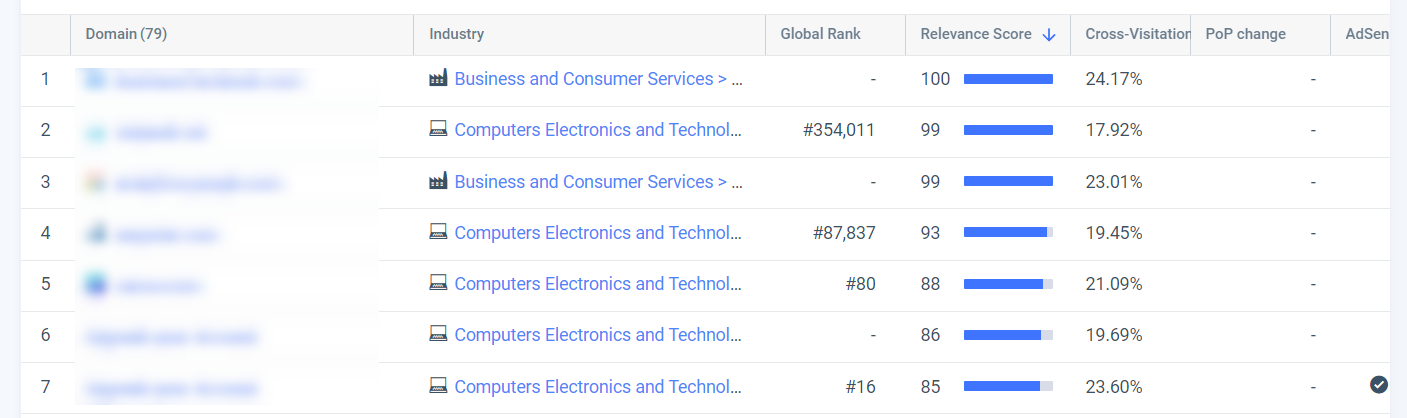Viewport: 1407px width, 418px height.
Task: Click the factory icon in row 1
Action: [438, 79]
